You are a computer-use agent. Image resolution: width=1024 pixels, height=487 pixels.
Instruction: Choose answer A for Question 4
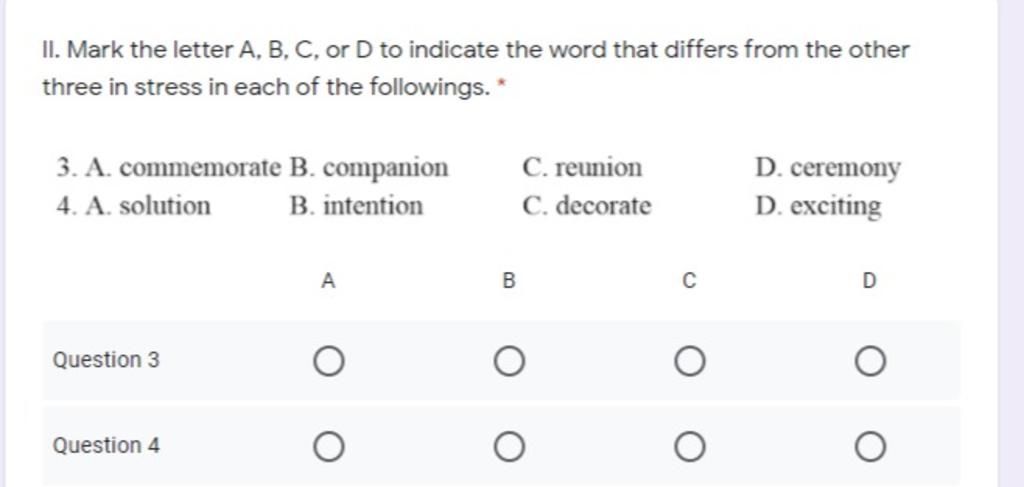[x=328, y=447]
